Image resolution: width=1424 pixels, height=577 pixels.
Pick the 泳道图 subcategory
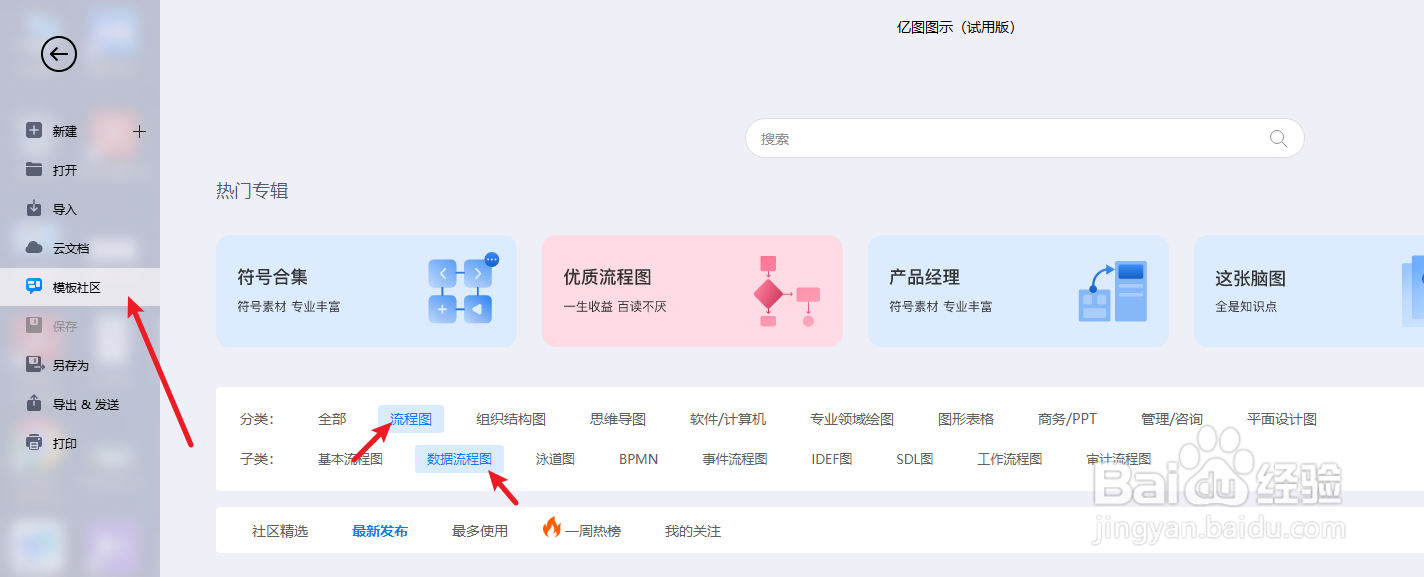(x=555, y=459)
